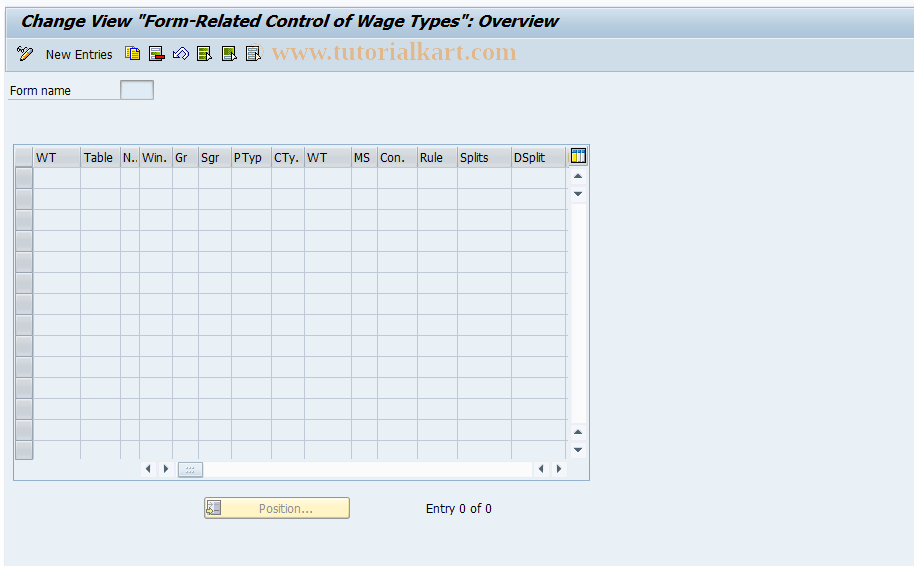Image resolution: width=914 pixels, height=566 pixels.
Task: Click the second WT column header
Action: [328, 157]
